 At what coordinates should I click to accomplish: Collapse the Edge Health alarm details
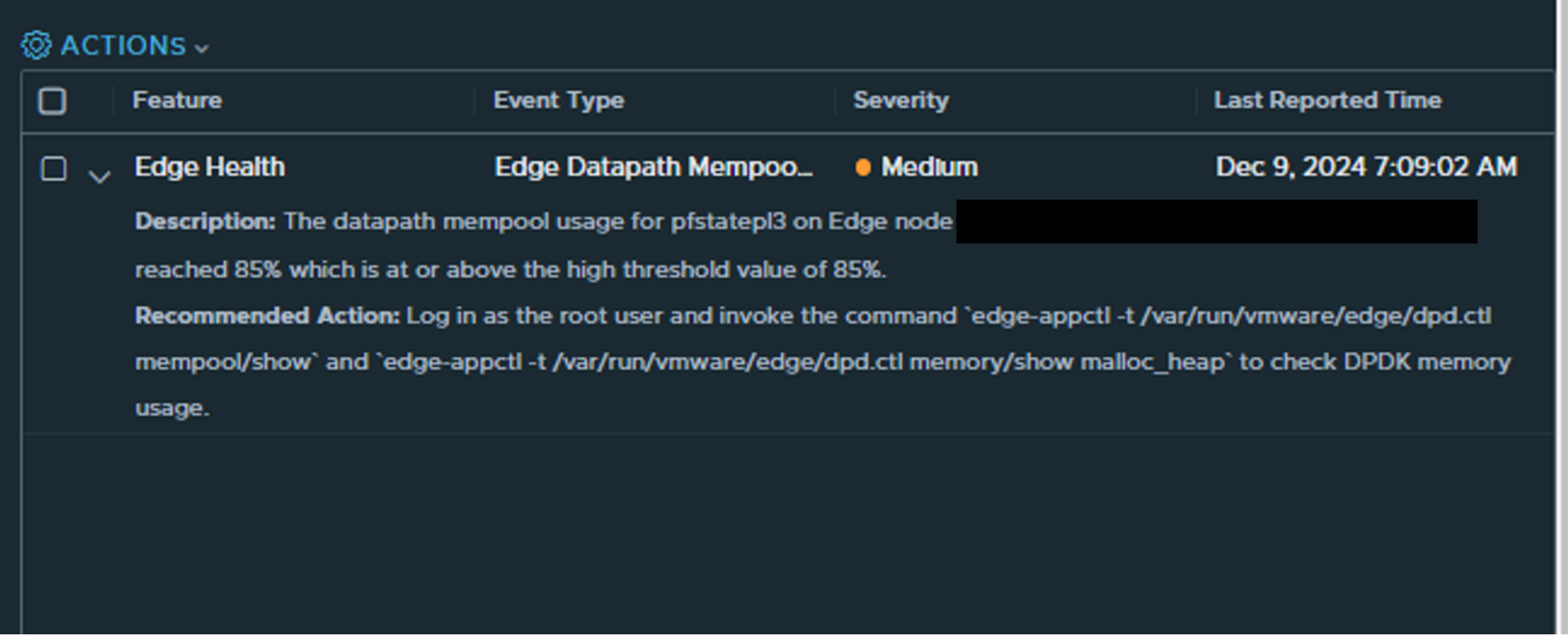99,176
